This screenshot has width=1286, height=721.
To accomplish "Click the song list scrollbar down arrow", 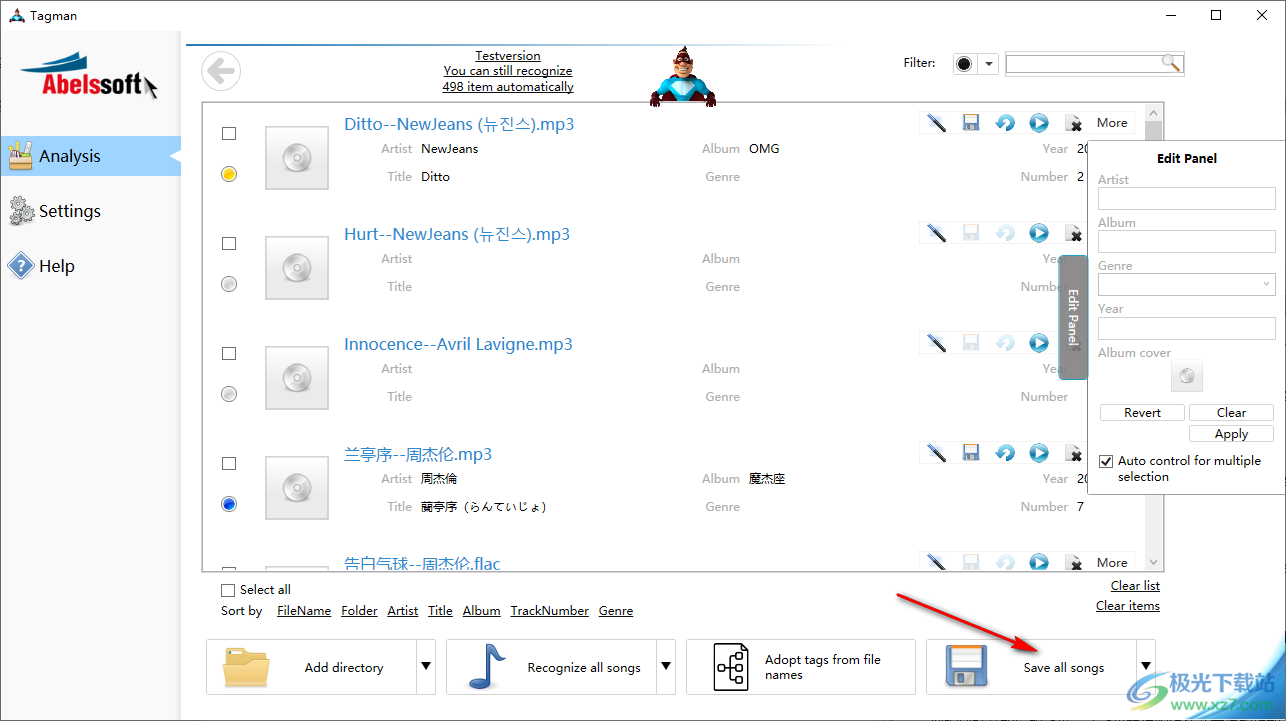I will 1154,563.
